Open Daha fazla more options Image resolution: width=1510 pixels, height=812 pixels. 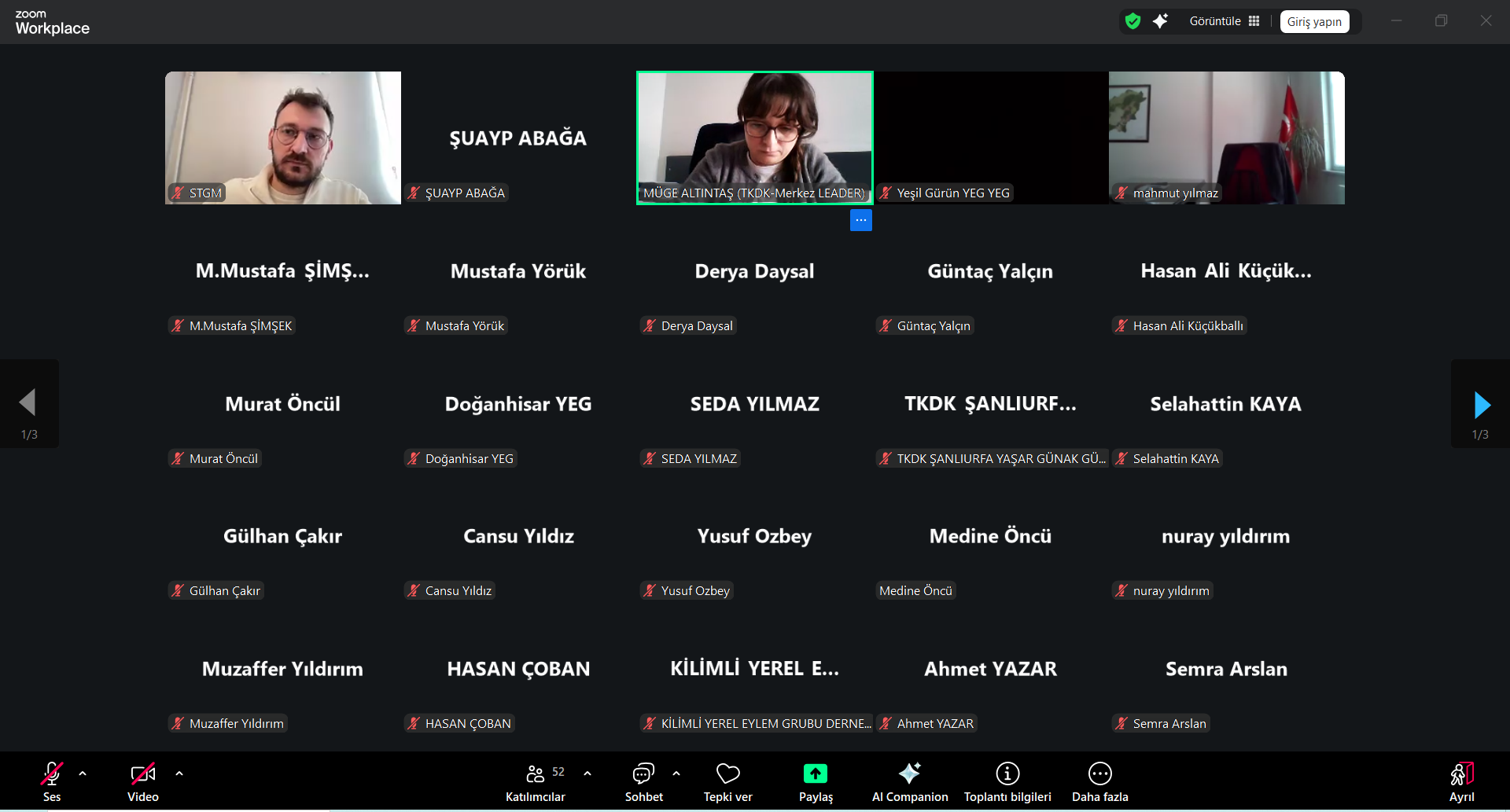[x=1099, y=782]
